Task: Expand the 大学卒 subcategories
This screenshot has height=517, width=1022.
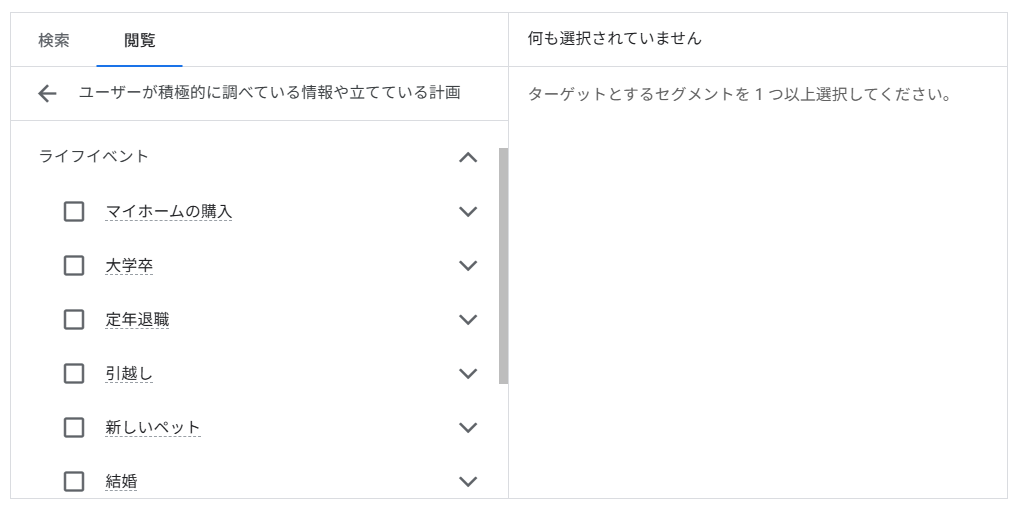Action: pyautogui.click(x=468, y=266)
